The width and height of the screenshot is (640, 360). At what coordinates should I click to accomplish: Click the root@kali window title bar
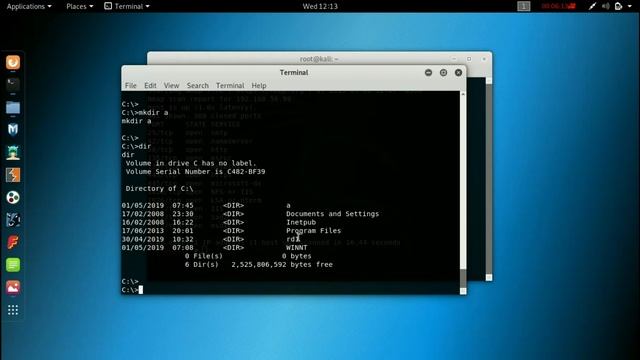point(319,59)
